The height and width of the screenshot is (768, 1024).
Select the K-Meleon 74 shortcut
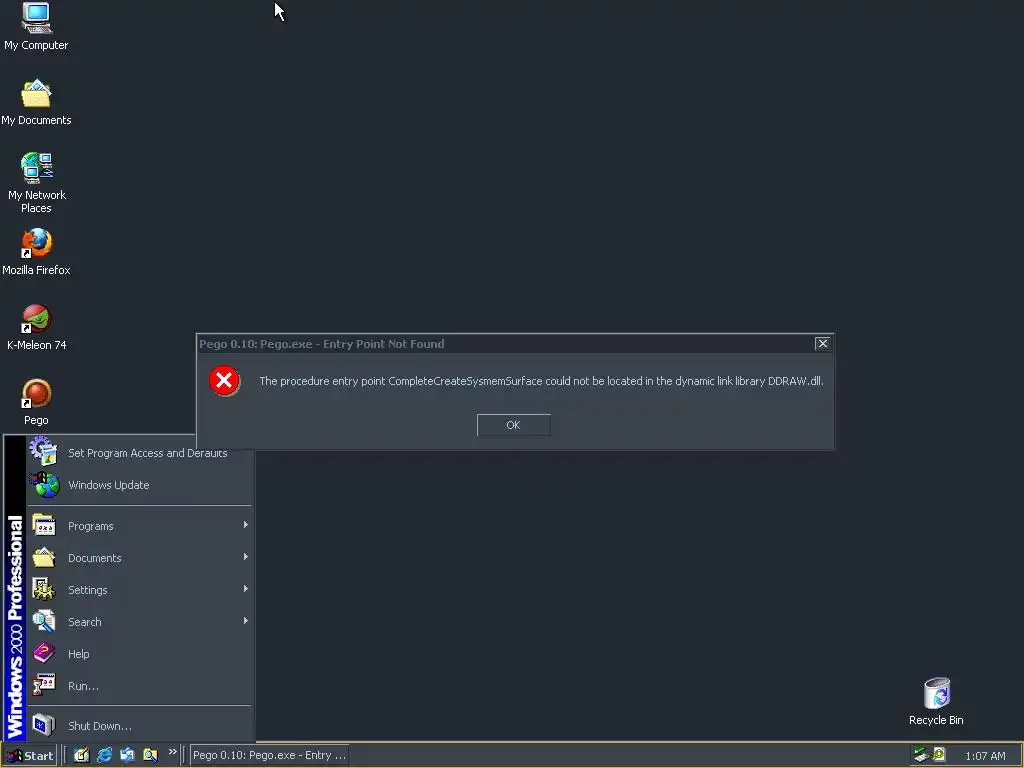36,327
